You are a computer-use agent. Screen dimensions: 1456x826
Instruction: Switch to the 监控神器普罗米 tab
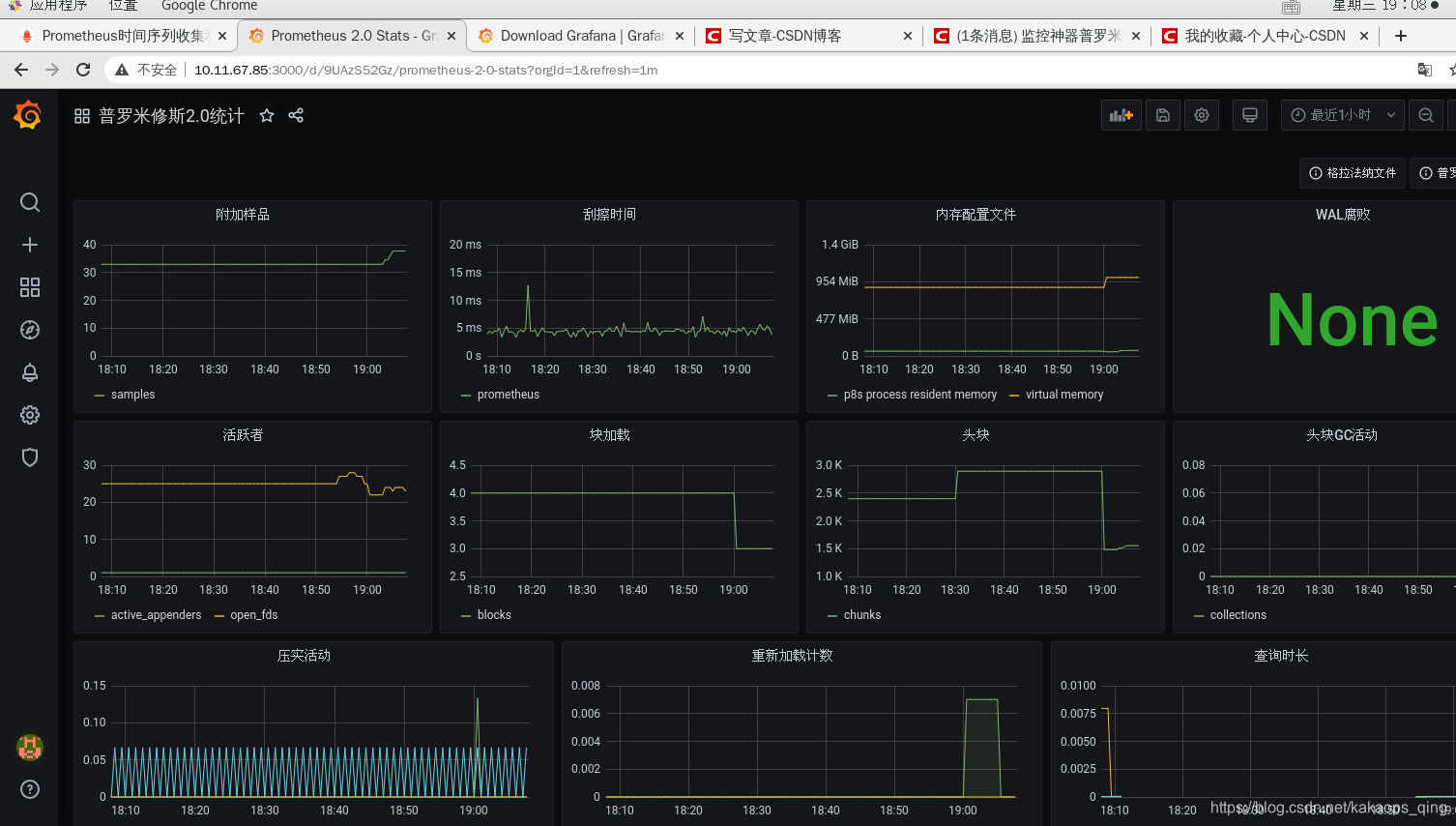pos(1038,36)
